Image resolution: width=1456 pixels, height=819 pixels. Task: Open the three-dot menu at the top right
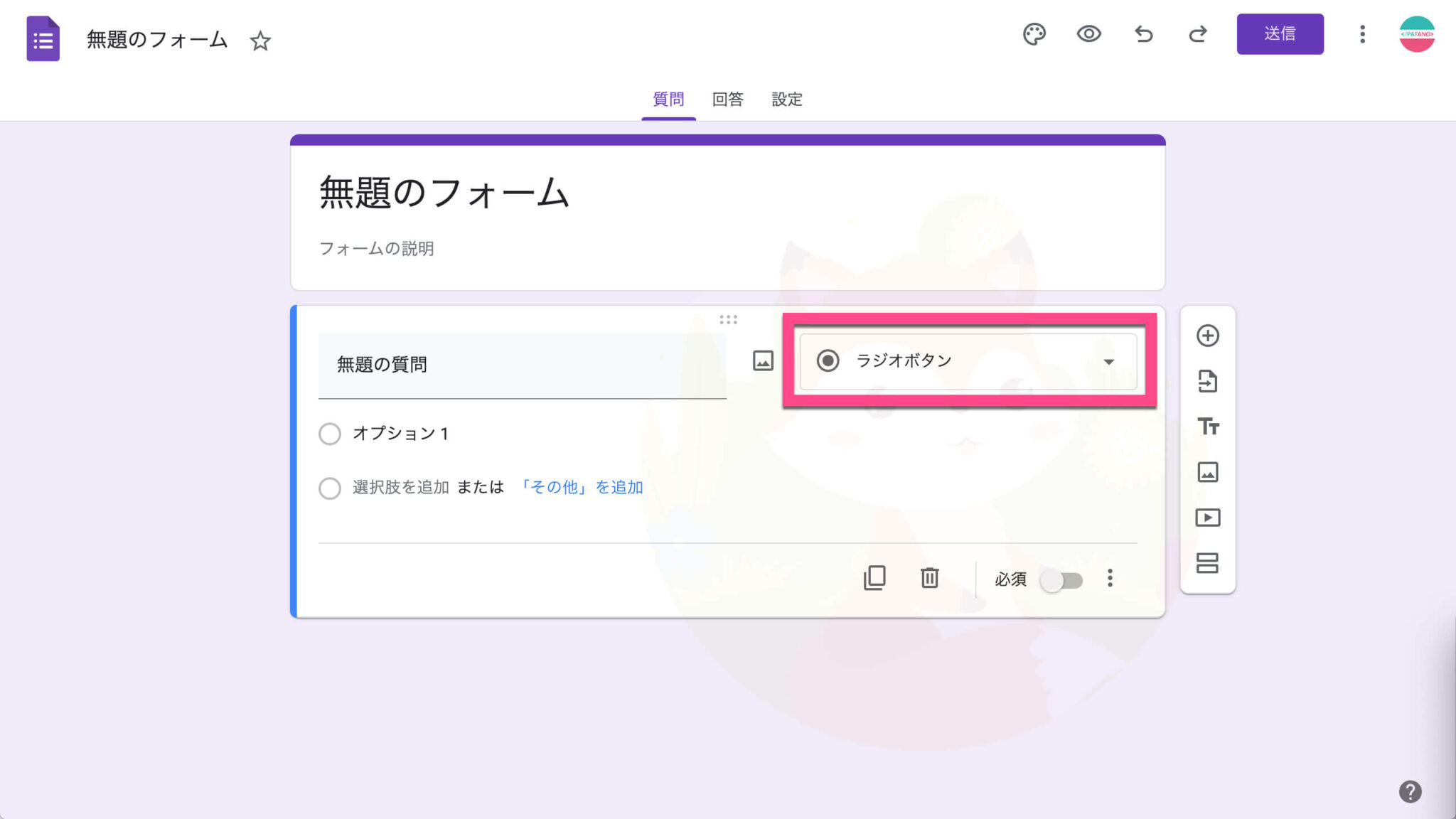tap(1362, 34)
